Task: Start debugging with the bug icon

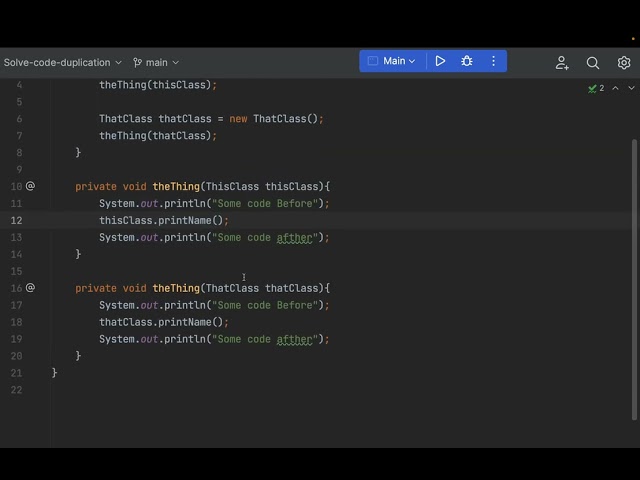Action: (467, 61)
